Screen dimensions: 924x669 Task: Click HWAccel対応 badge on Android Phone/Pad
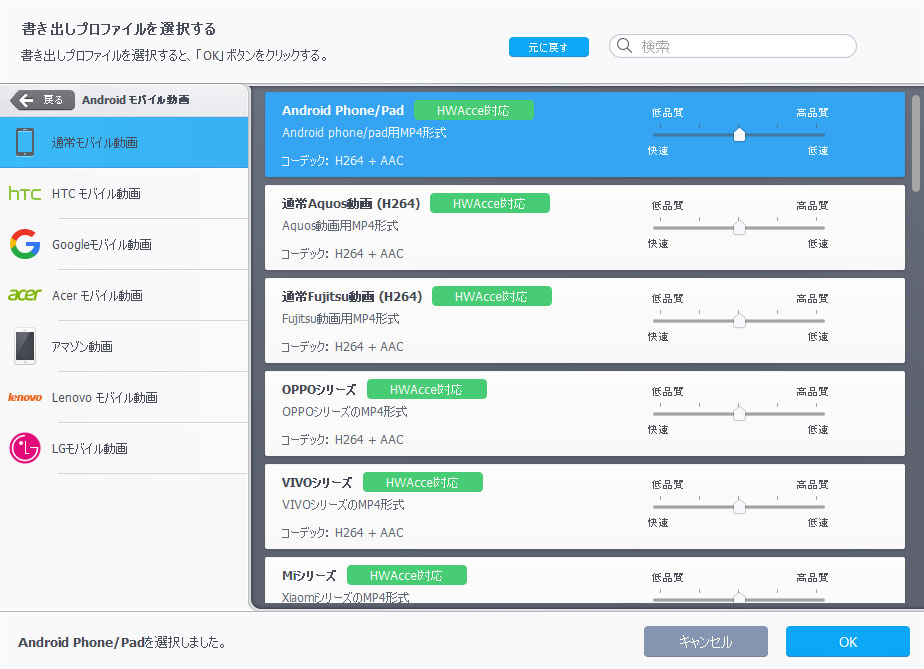[x=474, y=110]
